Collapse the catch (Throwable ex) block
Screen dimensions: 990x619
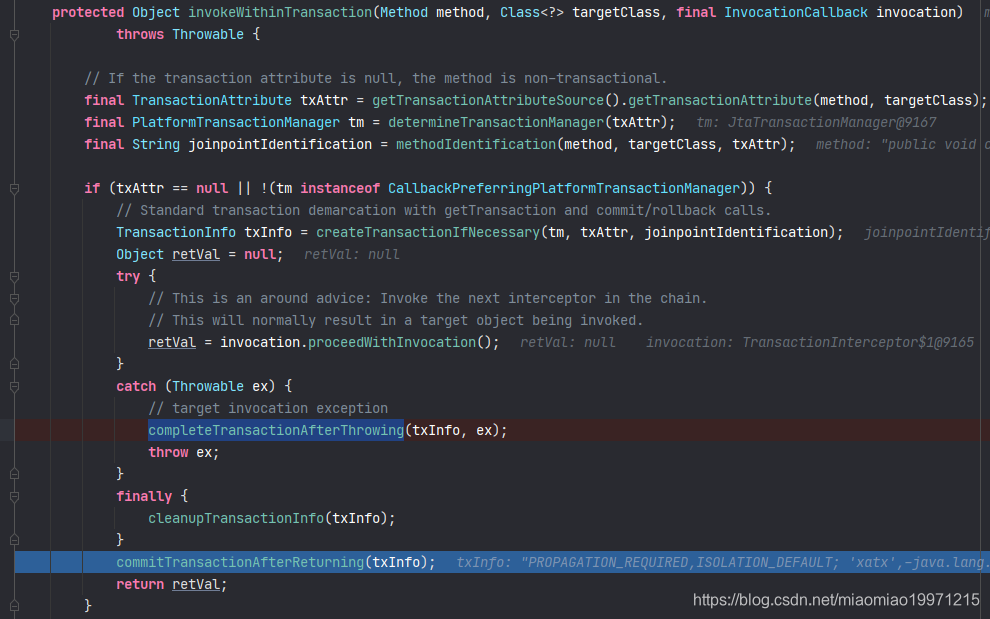click(x=15, y=387)
